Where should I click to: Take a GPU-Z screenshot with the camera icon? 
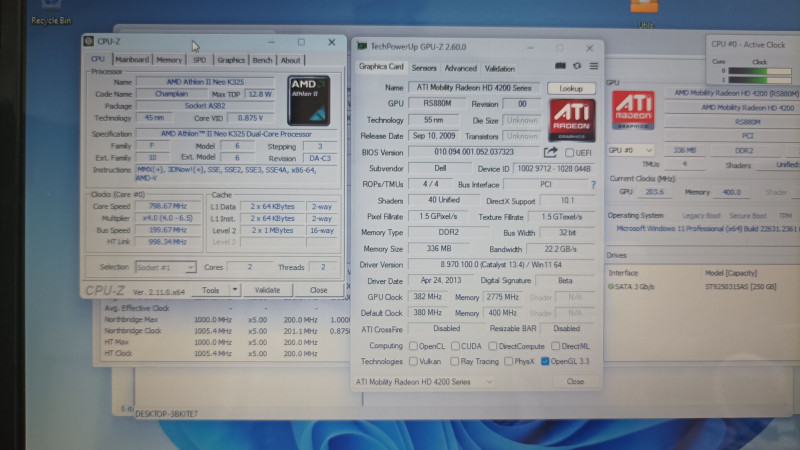[x=560, y=66]
